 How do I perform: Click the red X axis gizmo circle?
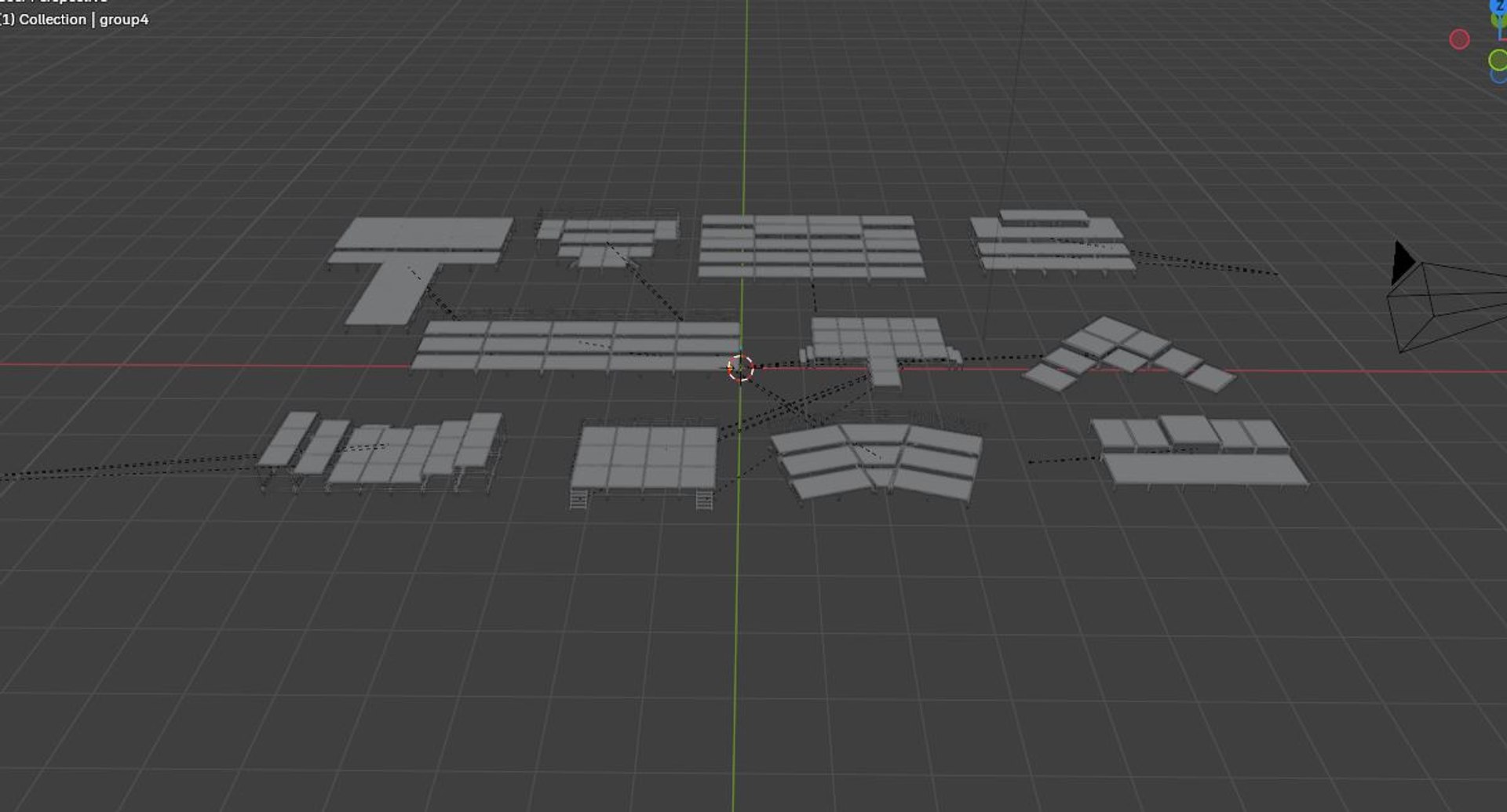(1459, 39)
